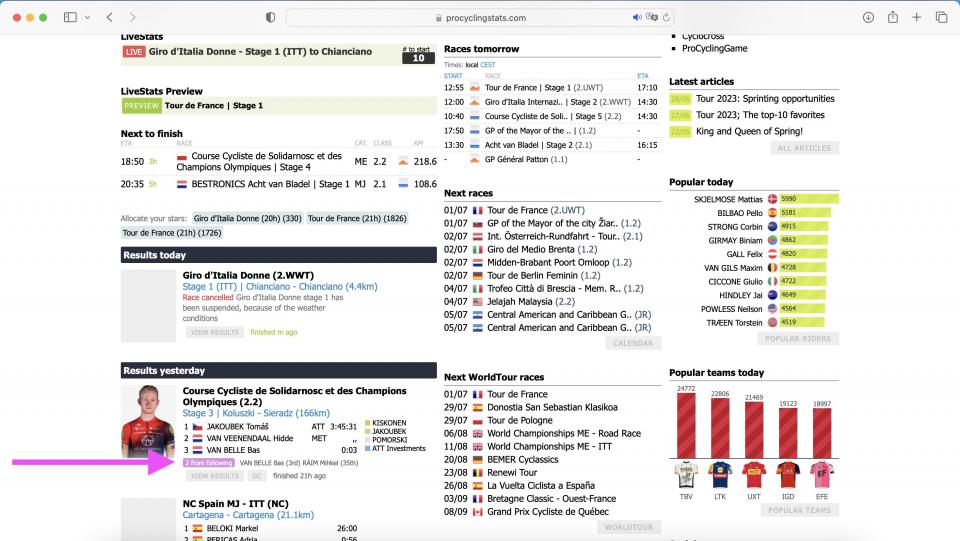The height and width of the screenshot is (541, 960).
Task: Open La Vuelta Ciclista a España
Action: (x=541, y=485)
